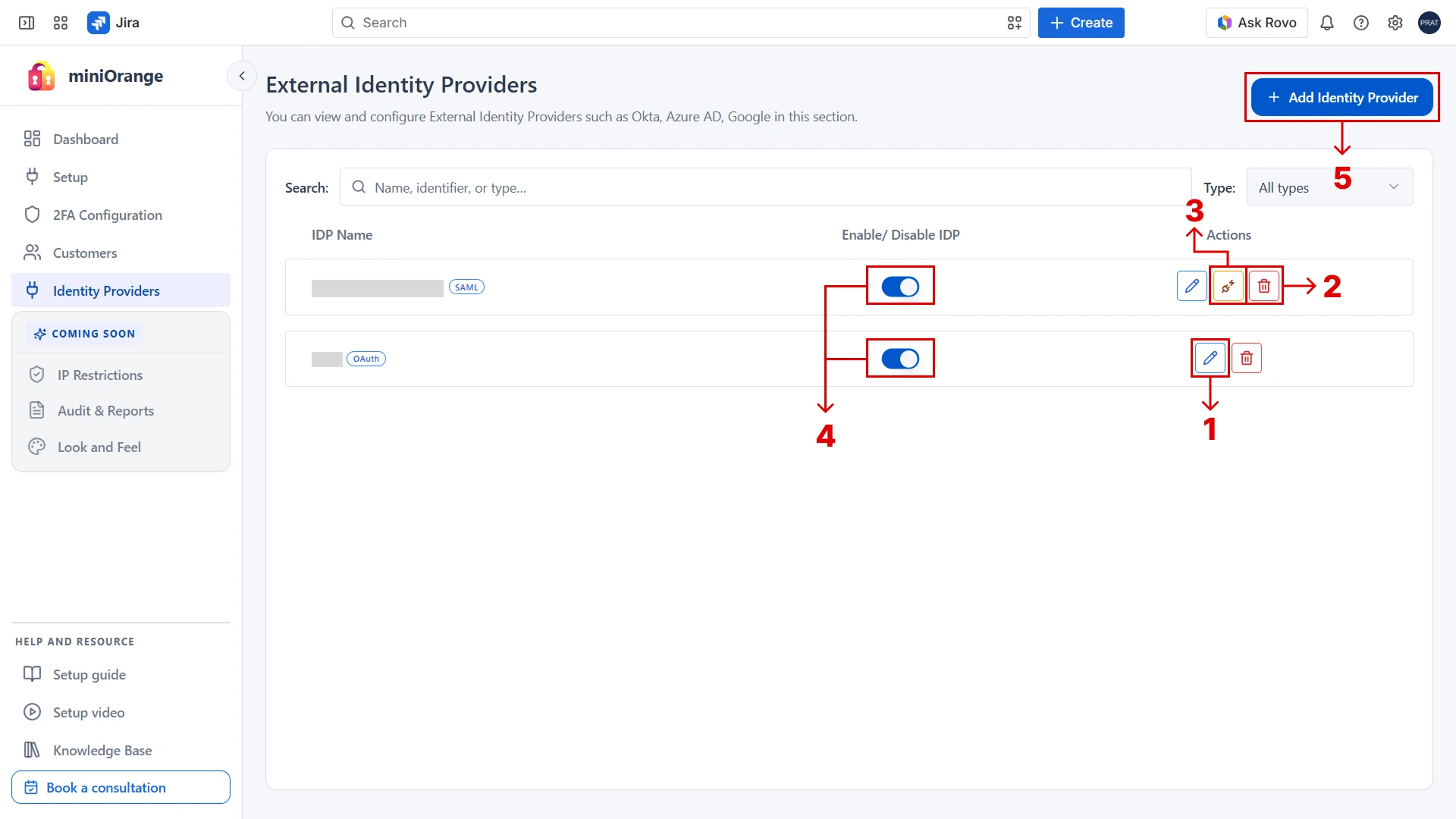Screen dimensions: 1456x819
Task: Open the Setup guide link
Action: click(121, 674)
